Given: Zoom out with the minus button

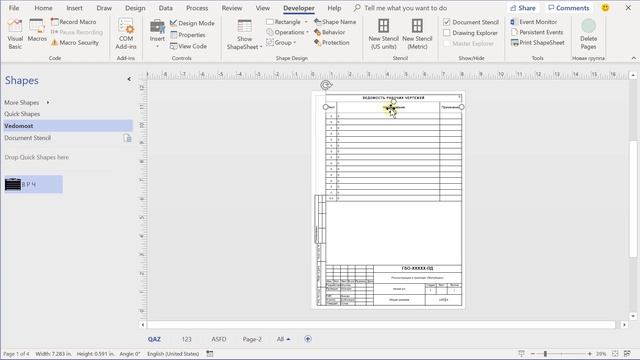Looking at the screenshot, I should click(x=533, y=354).
